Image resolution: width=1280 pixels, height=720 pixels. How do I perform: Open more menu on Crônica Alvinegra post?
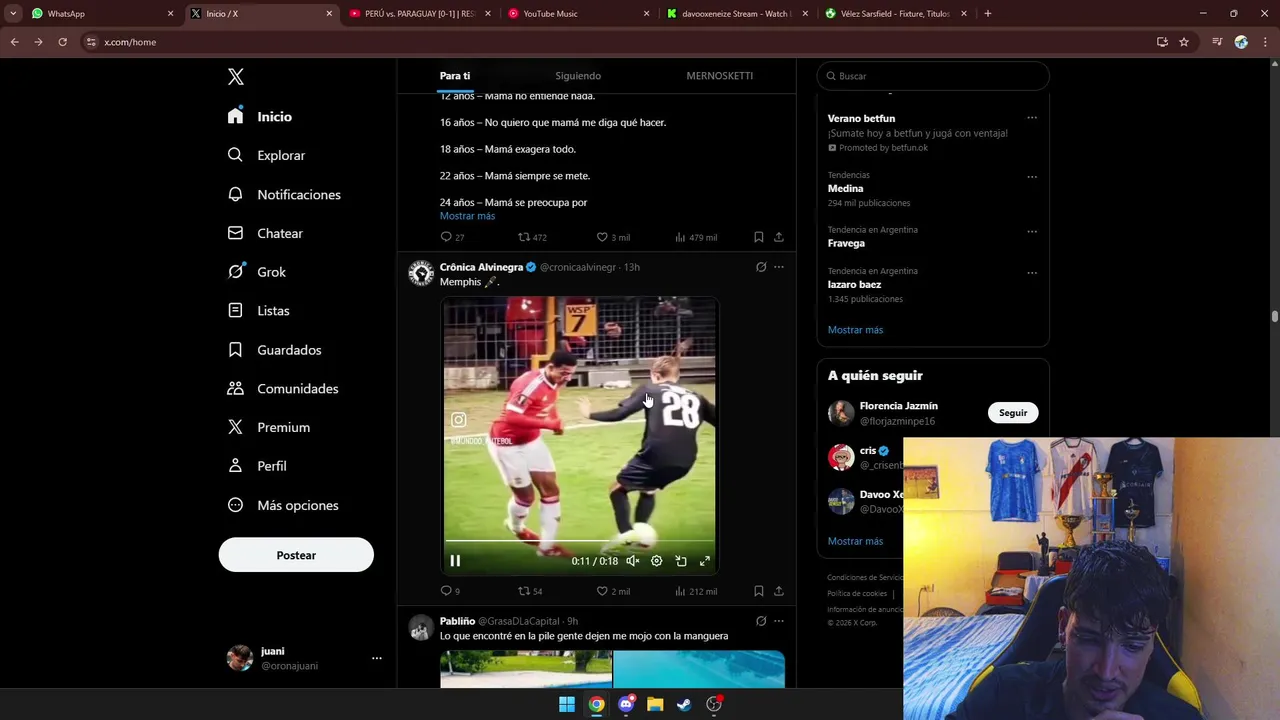pos(779,267)
